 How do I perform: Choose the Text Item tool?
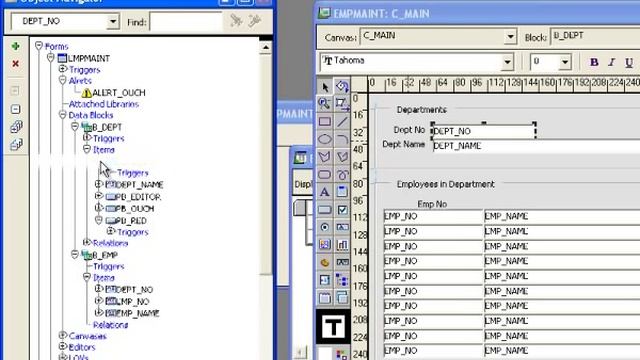pos(342,227)
